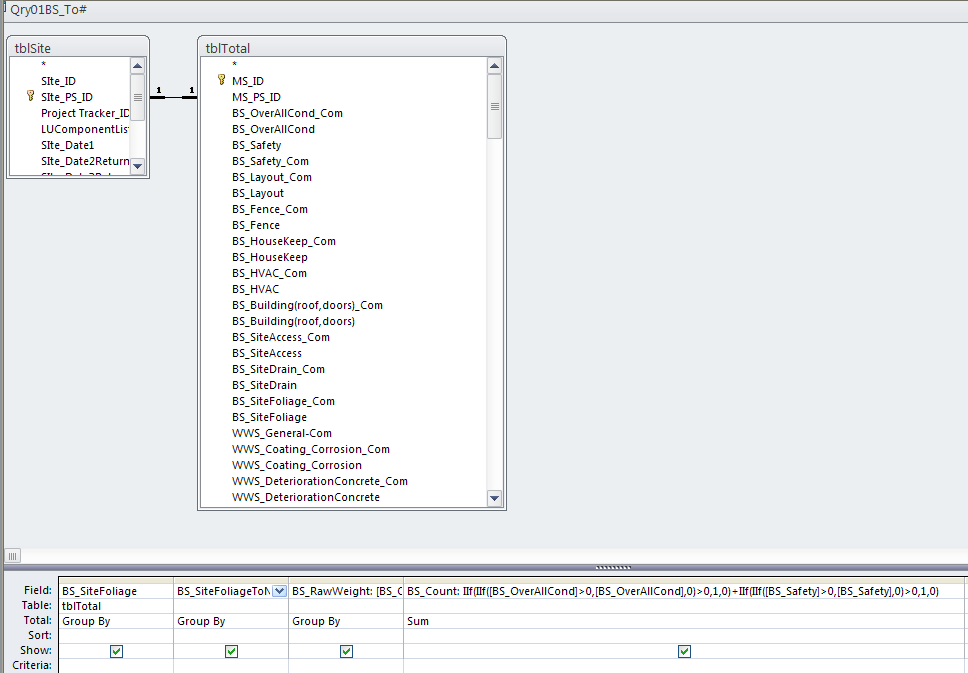Click the tblSite vertical scrollbar thumb
This screenshot has height=673, width=968.
point(138,98)
